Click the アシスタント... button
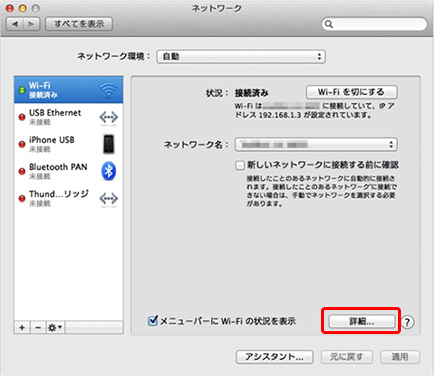Screen dimensions: 435x376 (x=275, y=357)
